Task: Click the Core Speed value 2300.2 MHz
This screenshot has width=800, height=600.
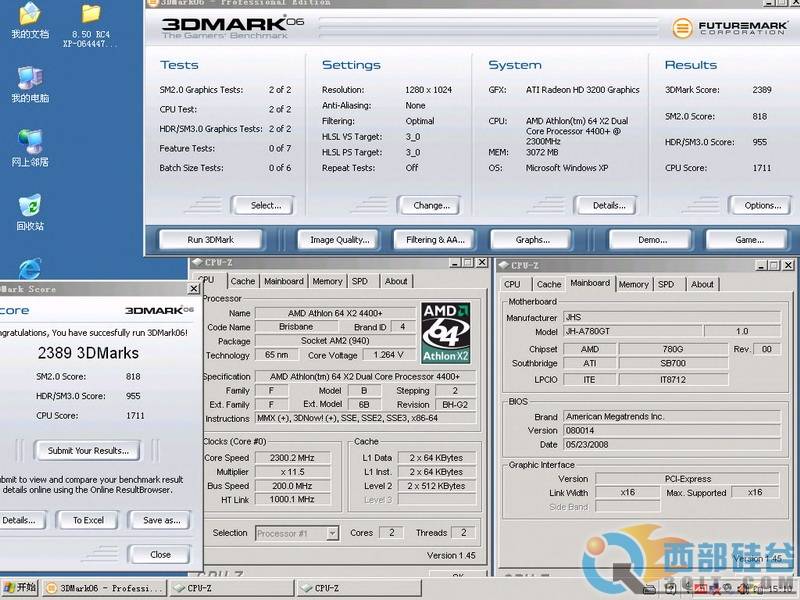Action: (x=292, y=458)
